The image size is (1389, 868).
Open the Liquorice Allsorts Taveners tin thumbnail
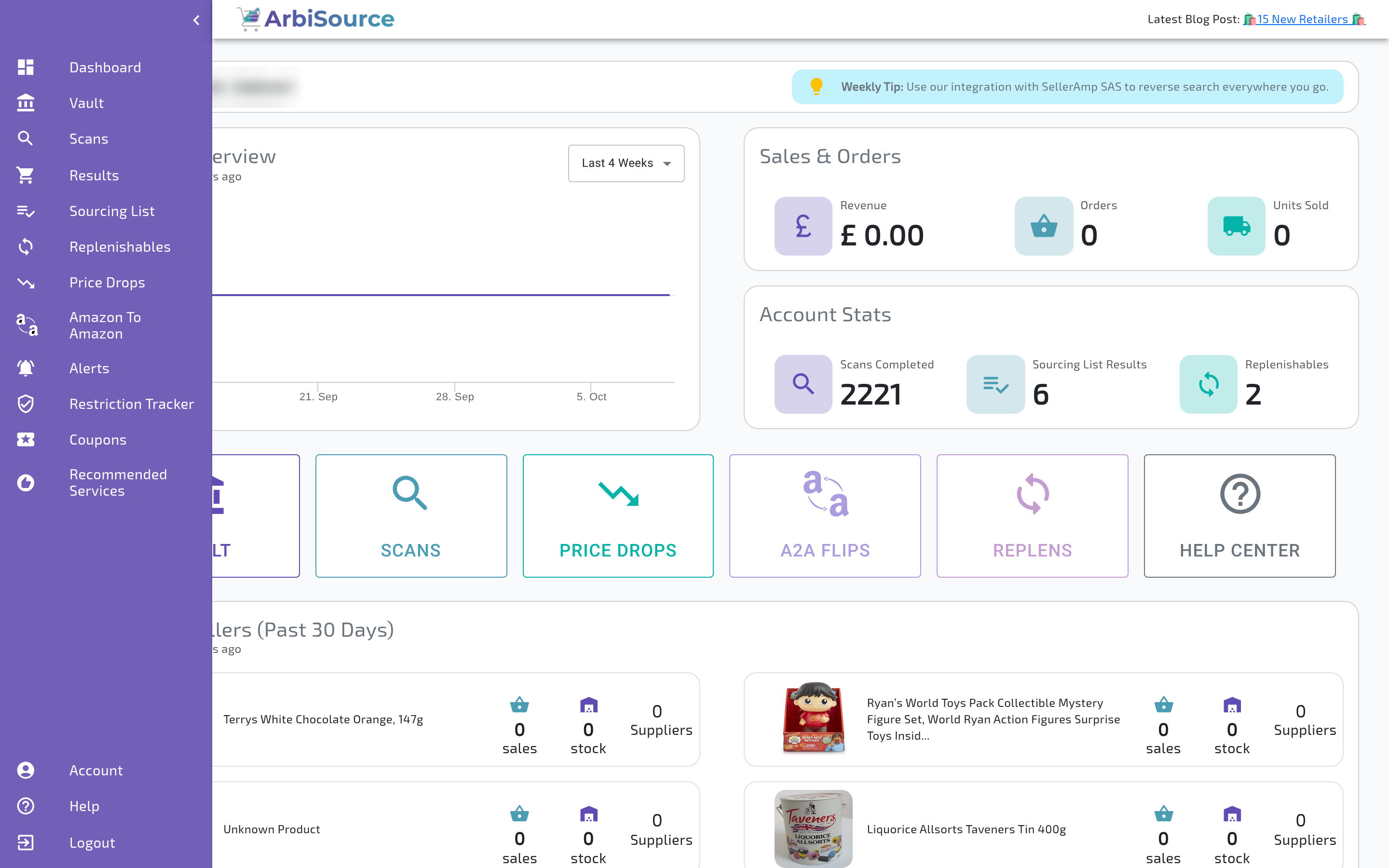tap(813, 828)
